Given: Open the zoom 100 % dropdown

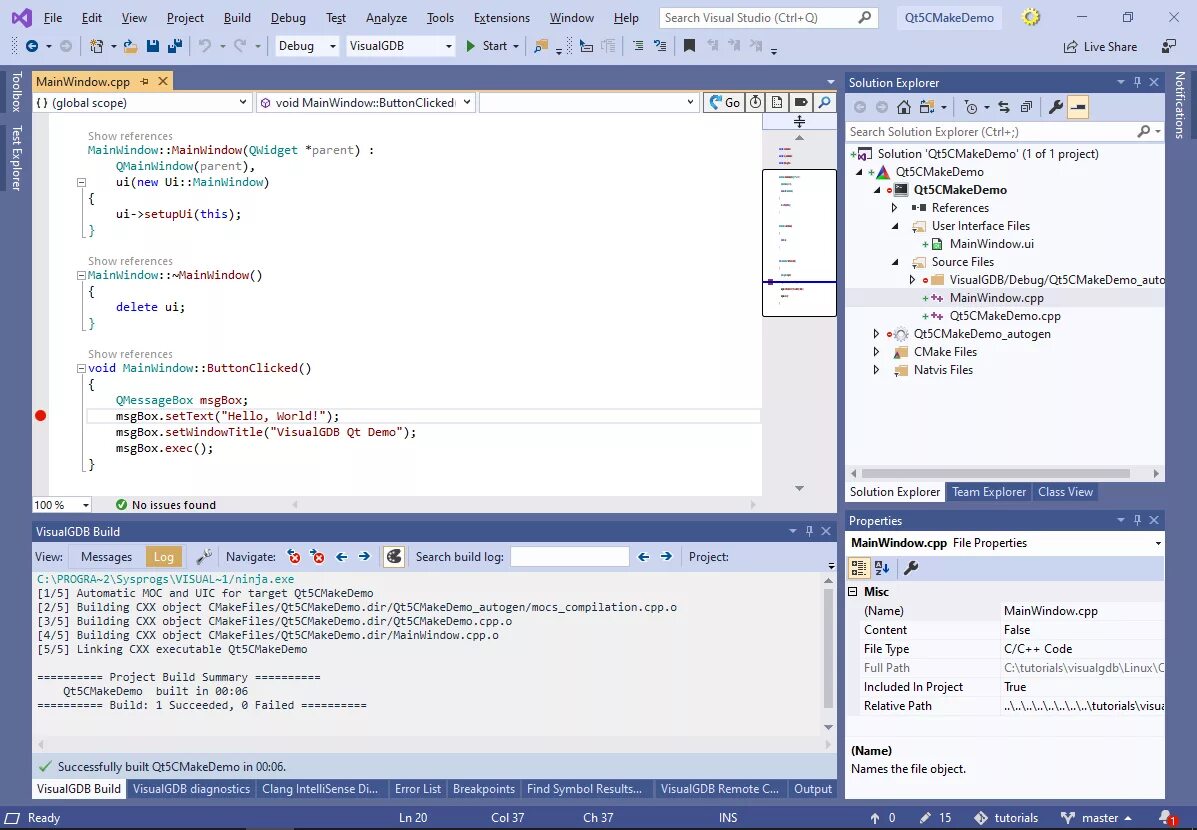Looking at the screenshot, I should [62, 505].
